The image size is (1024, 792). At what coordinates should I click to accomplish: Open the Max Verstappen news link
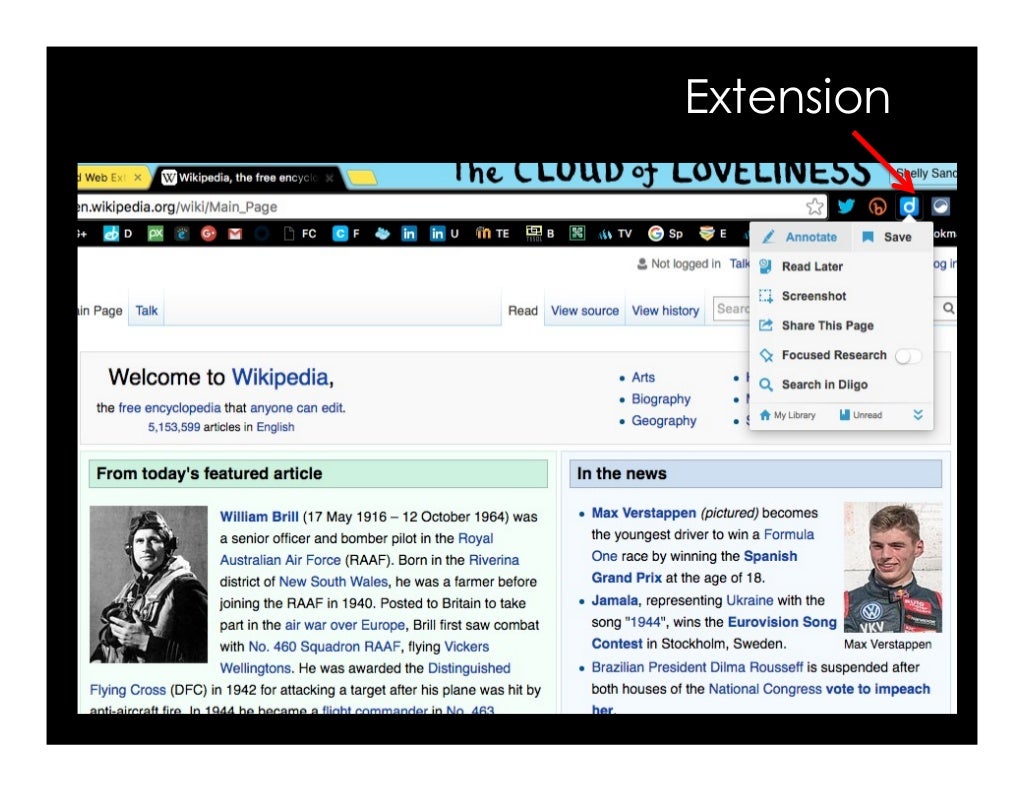[x=644, y=513]
